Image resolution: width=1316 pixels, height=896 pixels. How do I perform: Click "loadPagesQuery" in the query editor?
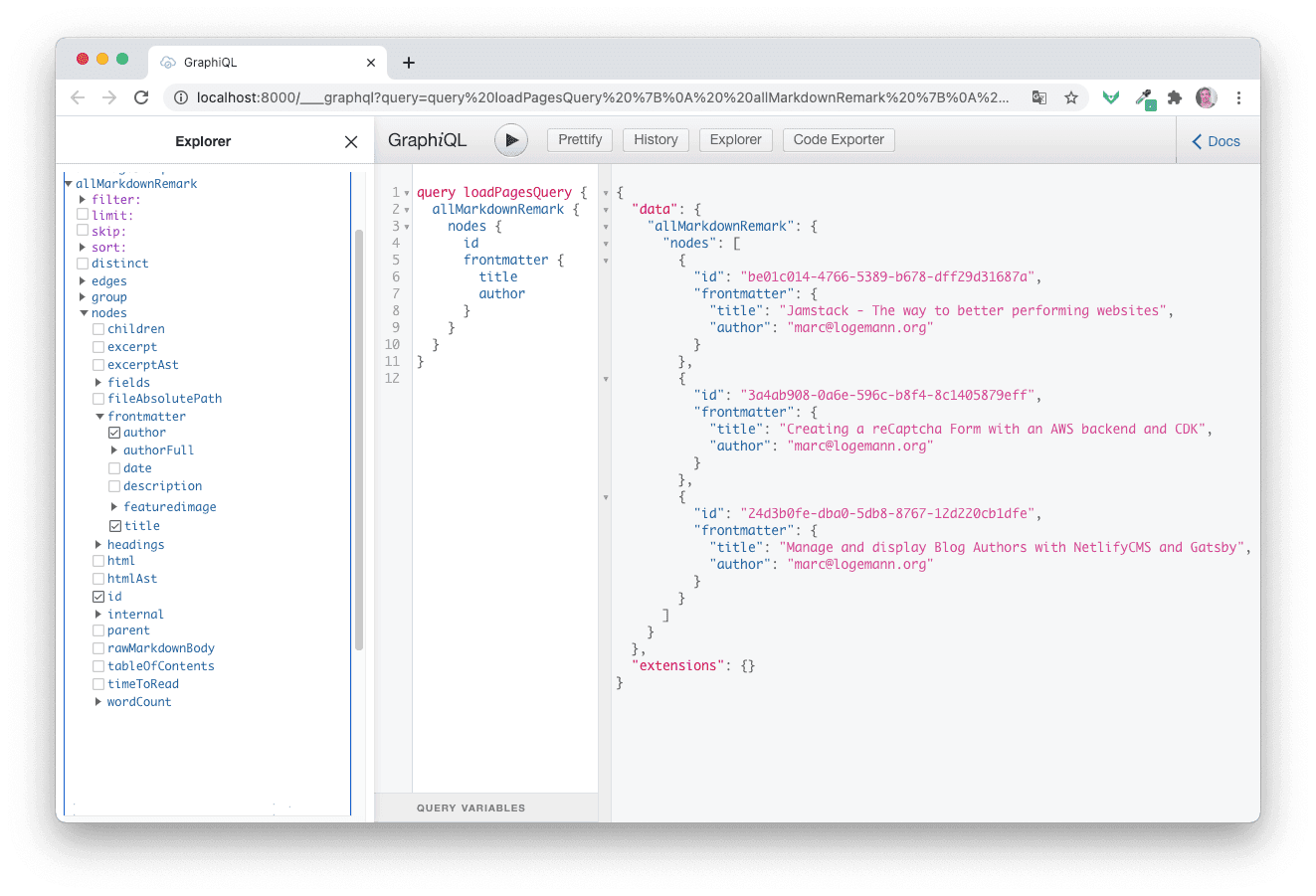point(517,193)
